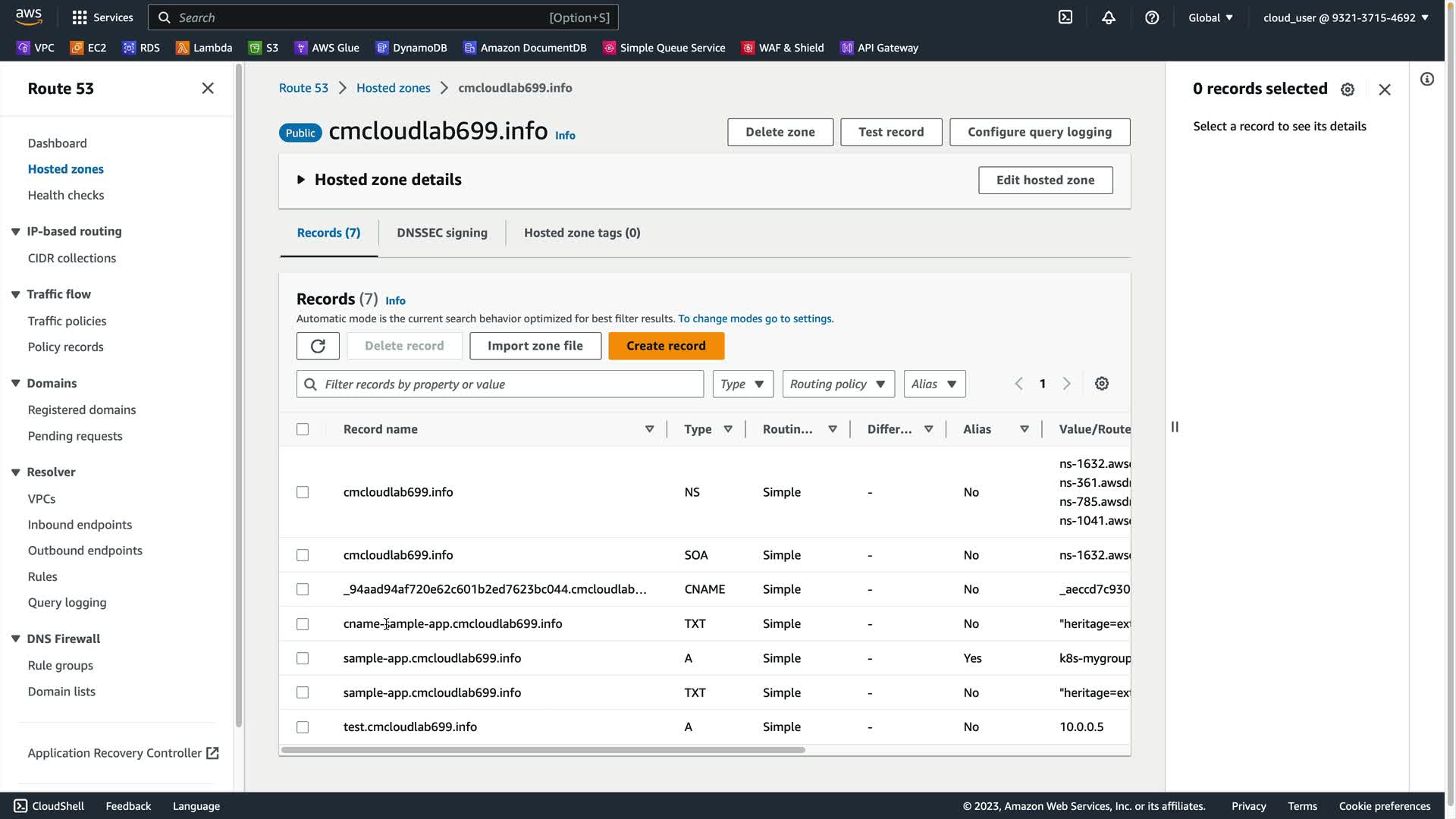The image size is (1456, 819).
Task: Open the help question mark icon
Action: [1152, 17]
